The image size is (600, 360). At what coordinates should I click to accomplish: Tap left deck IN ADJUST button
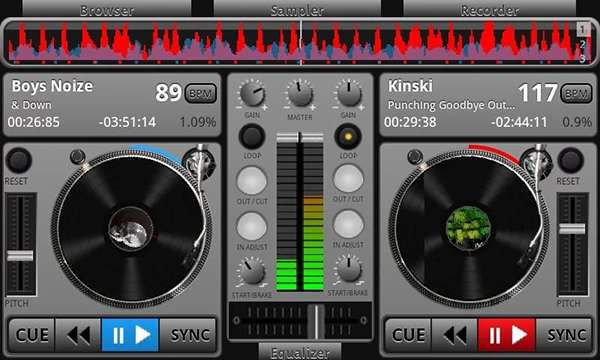pos(251,226)
